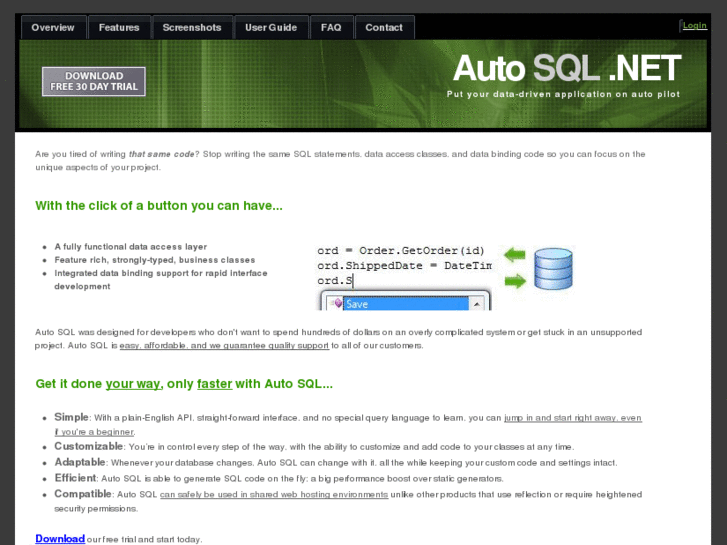The height and width of the screenshot is (545, 727).
Task: Click 'Integrated data binding support' bullet
Action: pos(161,280)
